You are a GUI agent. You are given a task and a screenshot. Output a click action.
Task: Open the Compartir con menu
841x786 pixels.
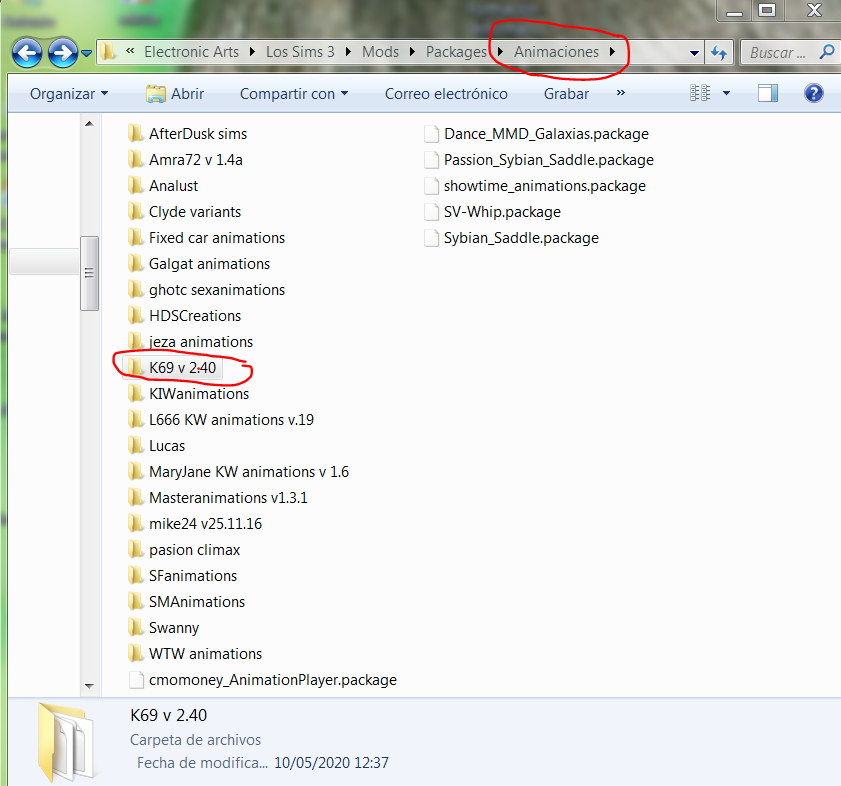point(294,94)
